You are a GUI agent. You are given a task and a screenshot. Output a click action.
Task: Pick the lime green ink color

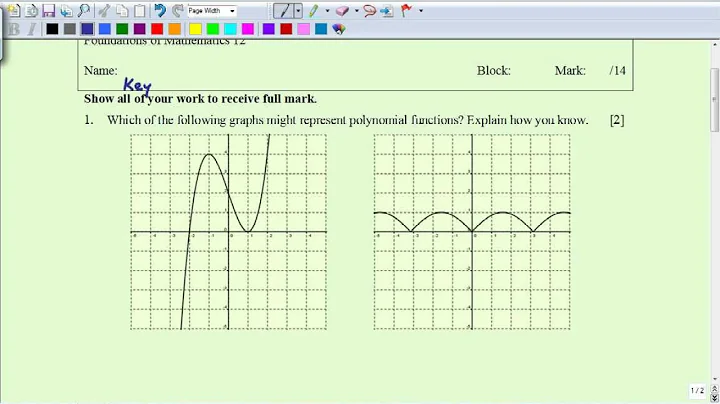(213, 29)
